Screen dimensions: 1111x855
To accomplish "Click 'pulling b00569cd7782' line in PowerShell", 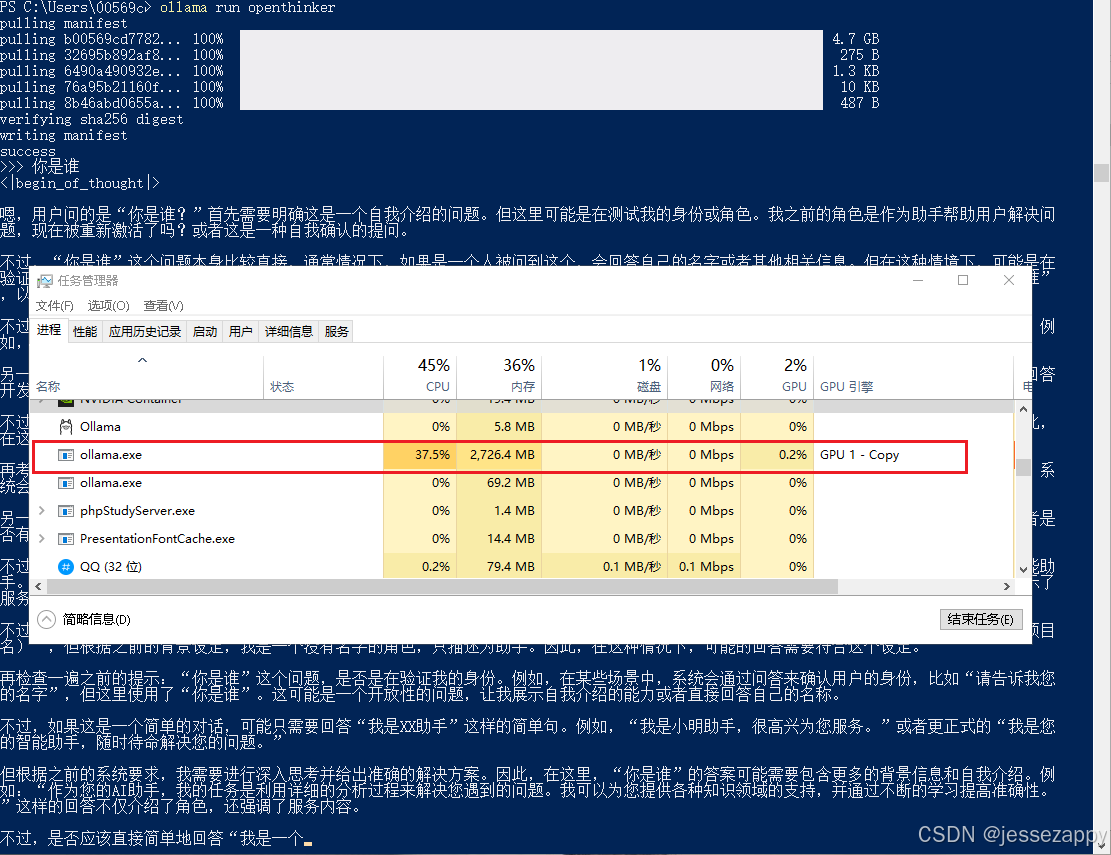I will pos(91,39).
